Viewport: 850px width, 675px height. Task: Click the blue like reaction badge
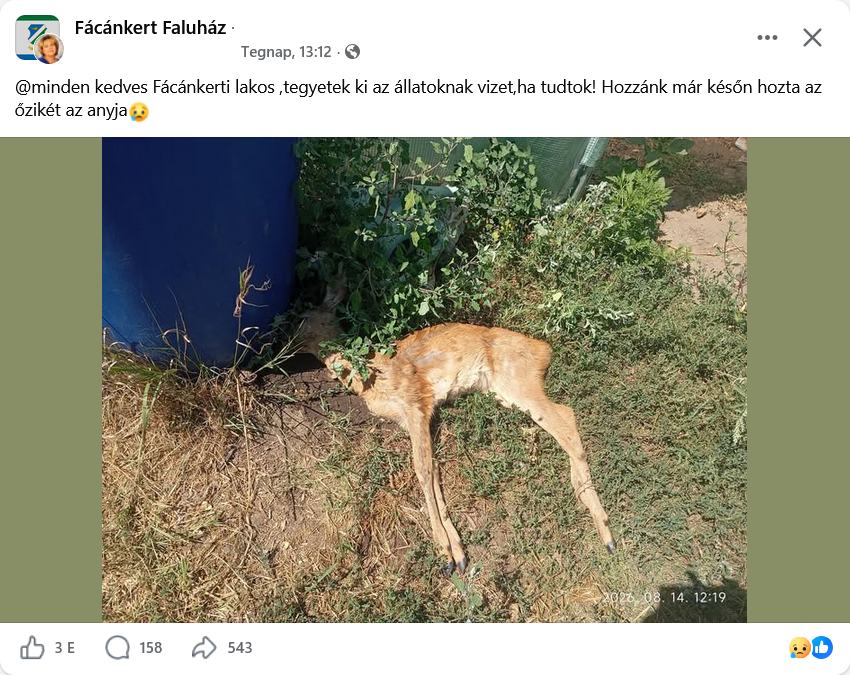(x=822, y=647)
